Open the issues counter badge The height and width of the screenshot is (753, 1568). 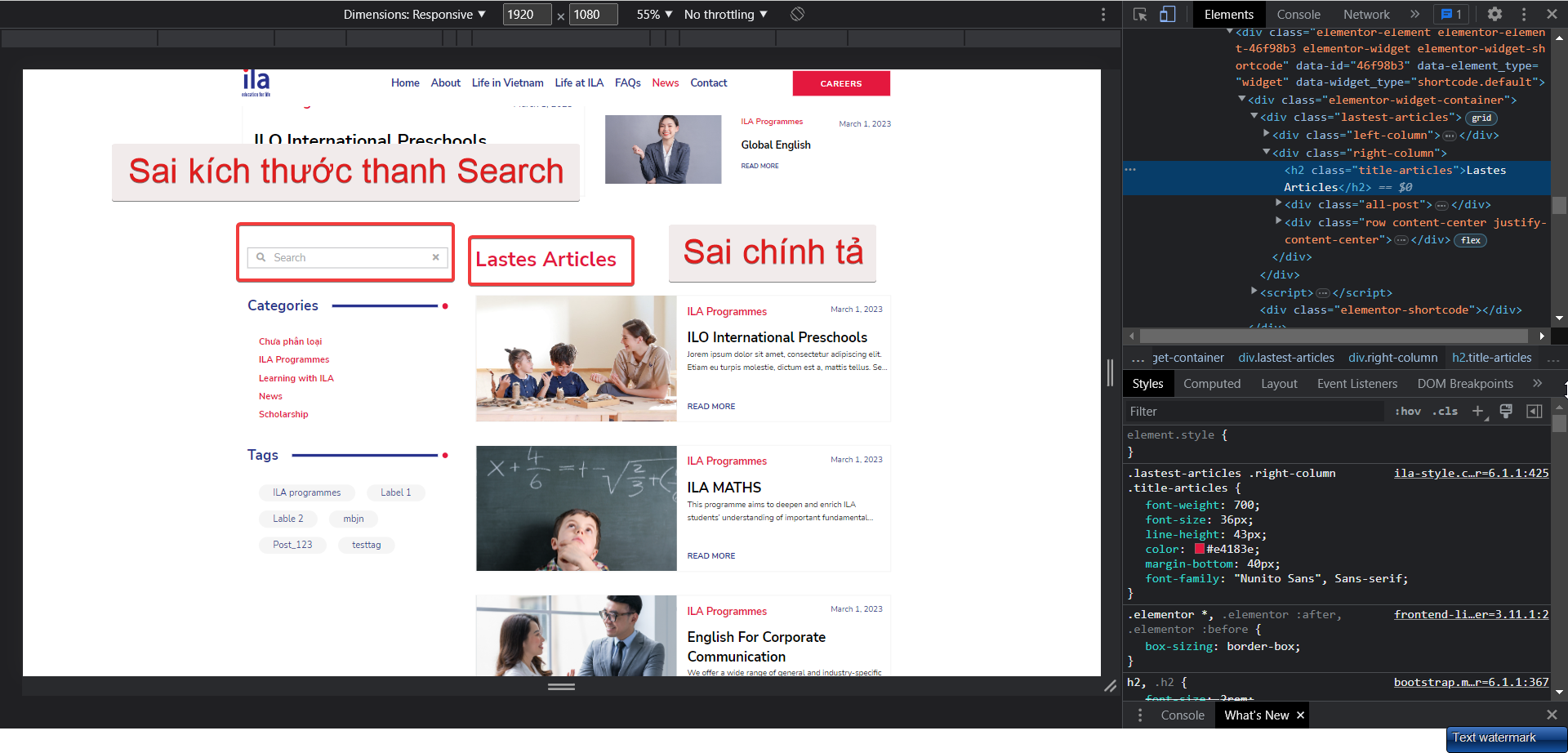pos(1451,14)
